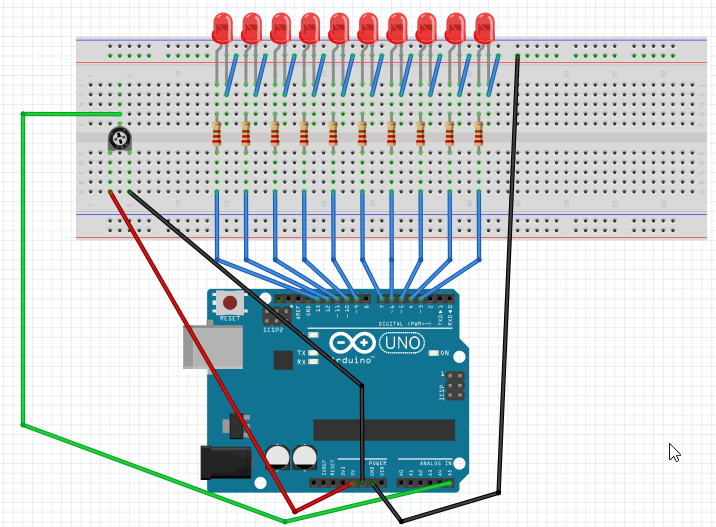This screenshot has height=527, width=716.
Task: Click the UNO label on the board
Action: click(402, 344)
